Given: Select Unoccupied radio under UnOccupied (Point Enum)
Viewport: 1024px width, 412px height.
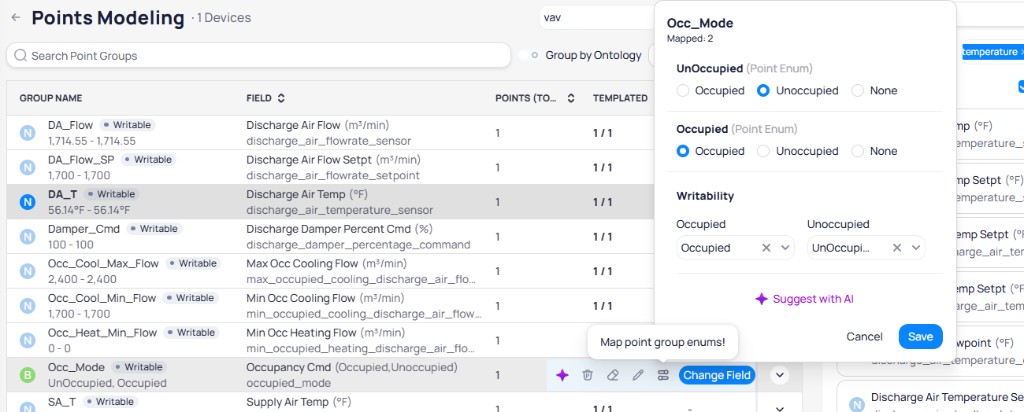Looking at the screenshot, I should [x=763, y=91].
